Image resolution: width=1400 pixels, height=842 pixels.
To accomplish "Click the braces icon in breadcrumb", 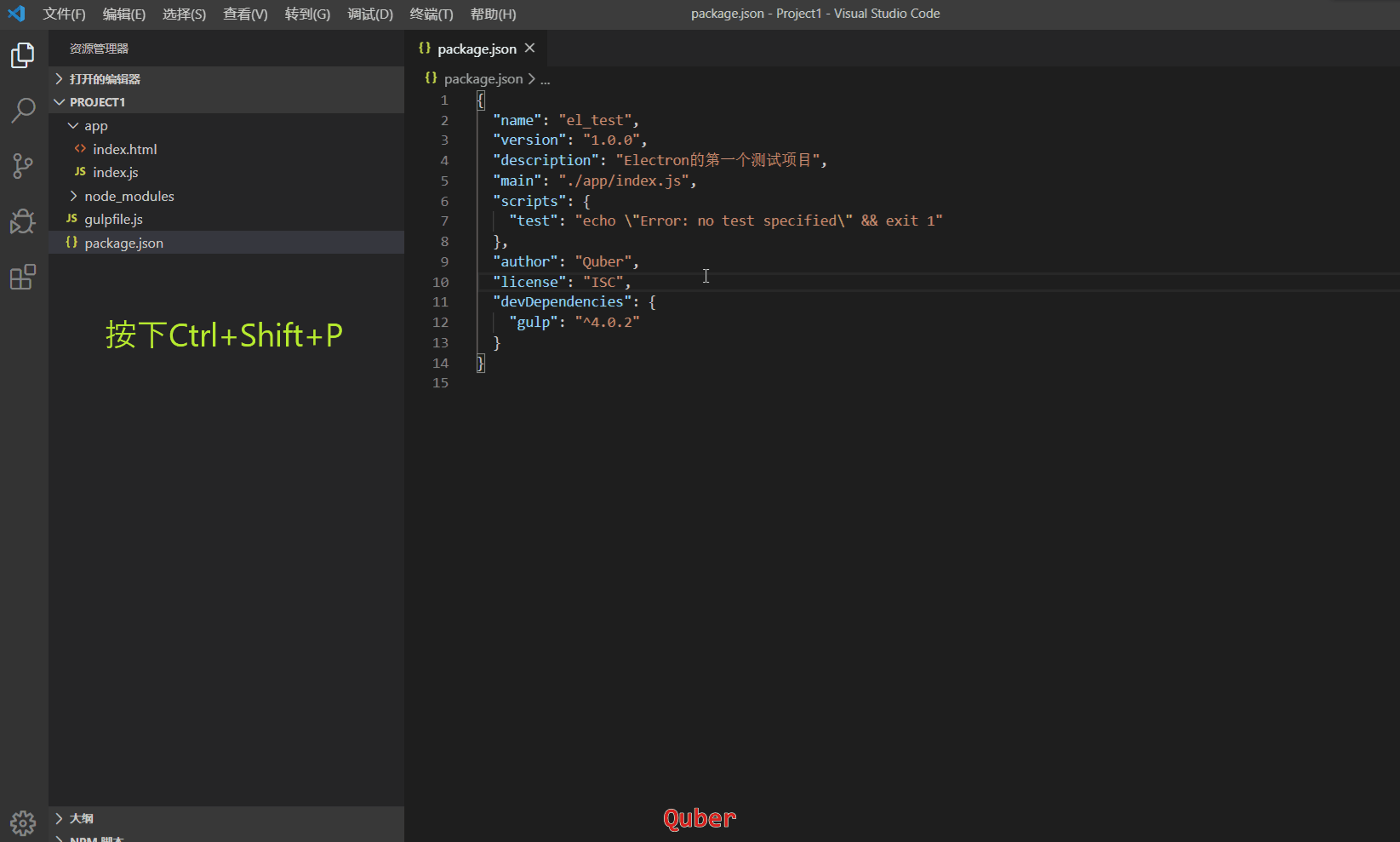I will [x=431, y=78].
